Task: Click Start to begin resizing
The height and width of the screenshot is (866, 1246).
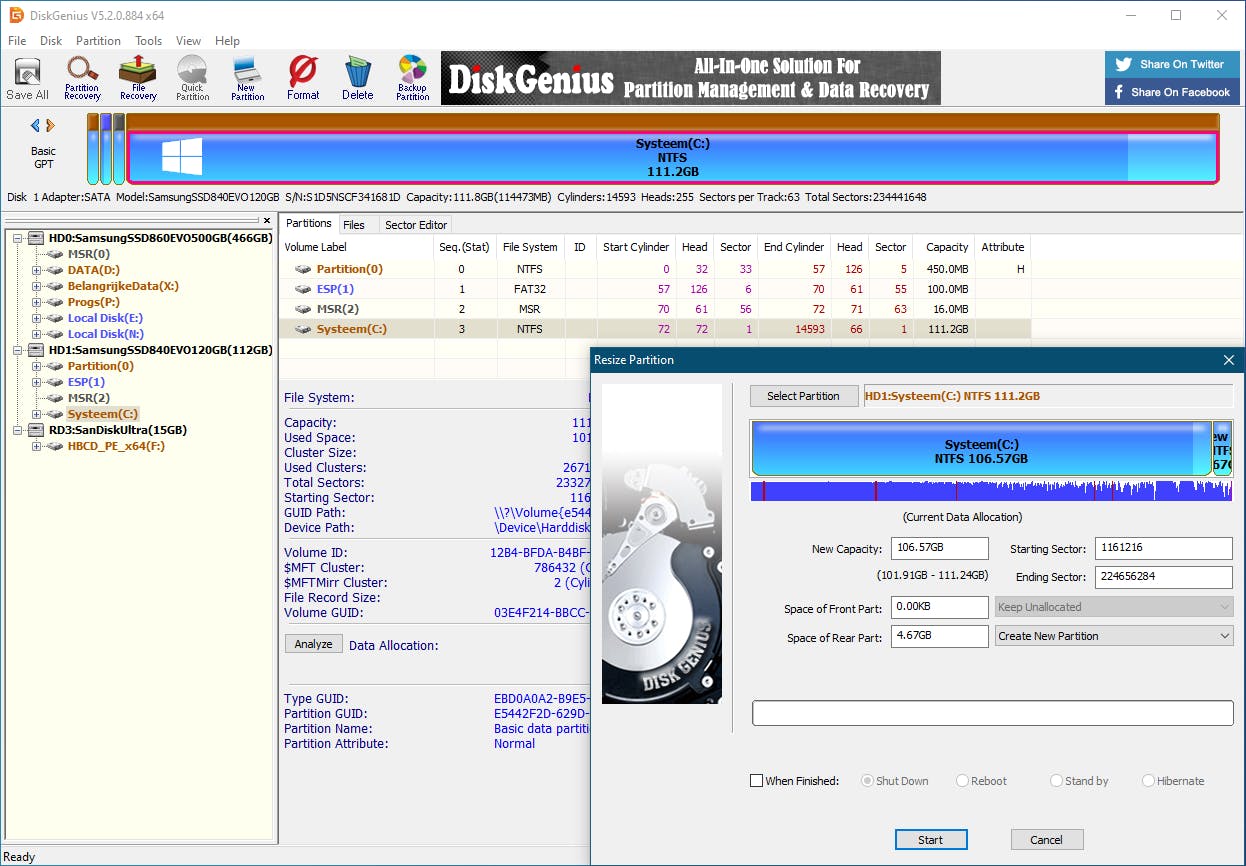Action: (x=930, y=840)
